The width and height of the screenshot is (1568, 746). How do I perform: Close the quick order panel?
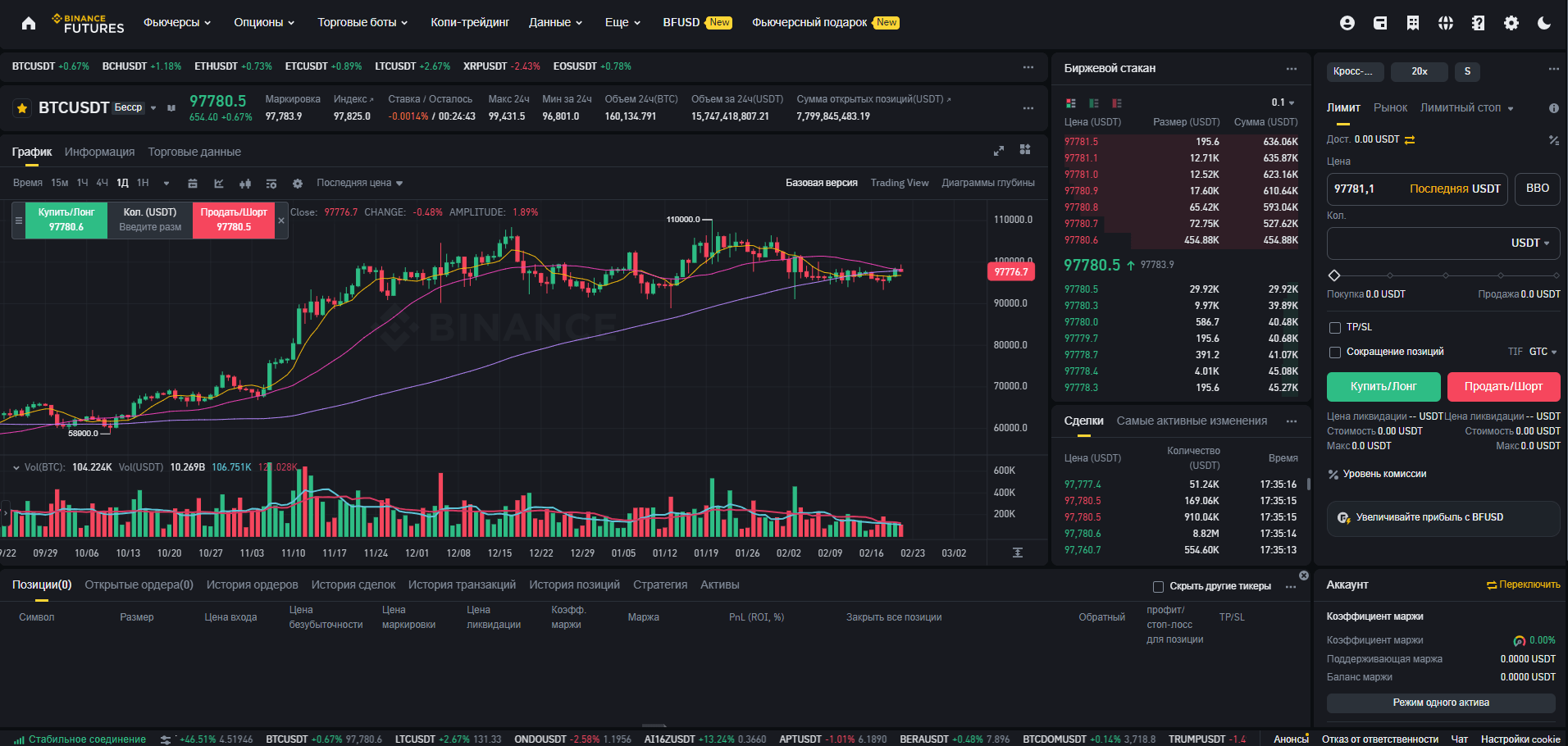pos(281,221)
